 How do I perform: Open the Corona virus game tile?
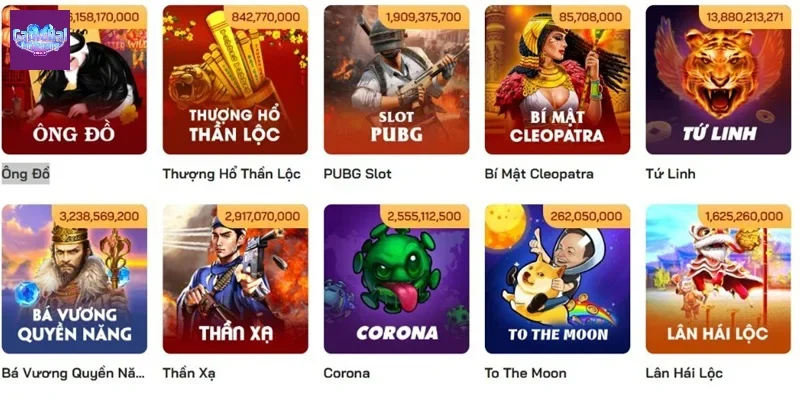click(396, 279)
